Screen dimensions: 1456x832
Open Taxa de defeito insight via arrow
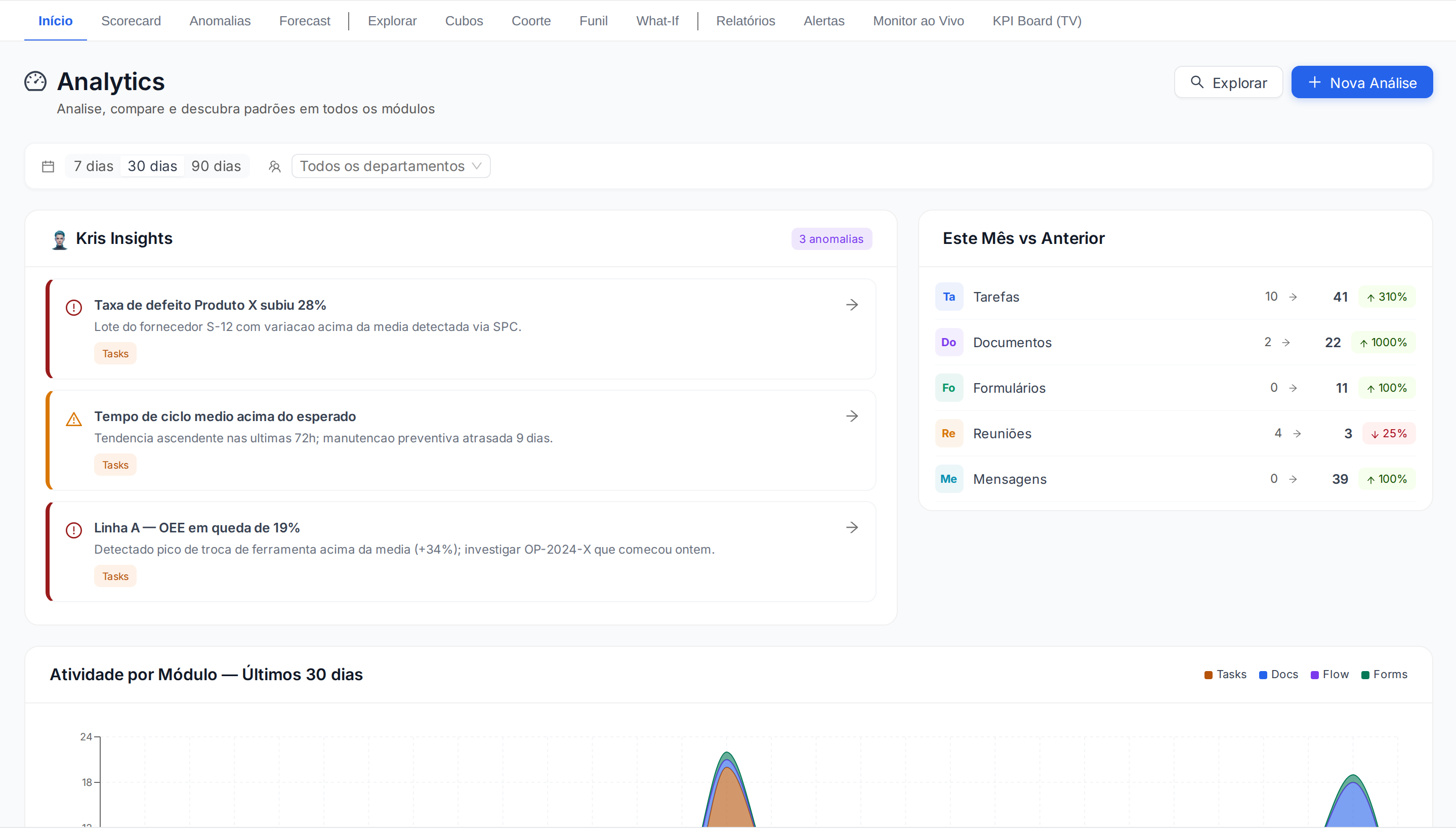(852, 305)
